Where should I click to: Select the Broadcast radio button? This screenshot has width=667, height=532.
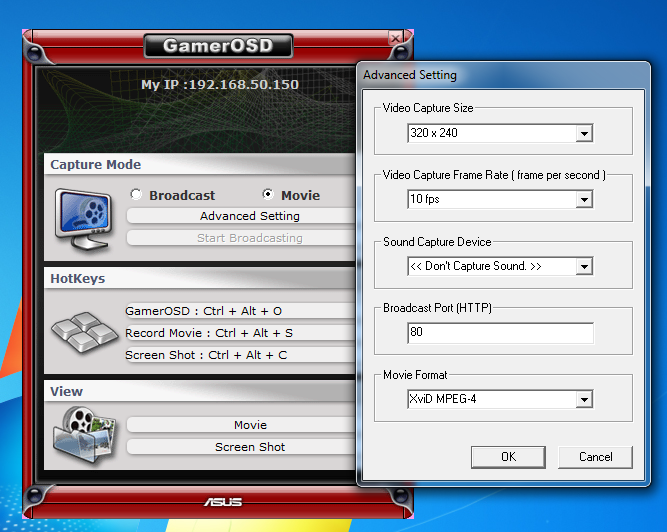(136, 194)
